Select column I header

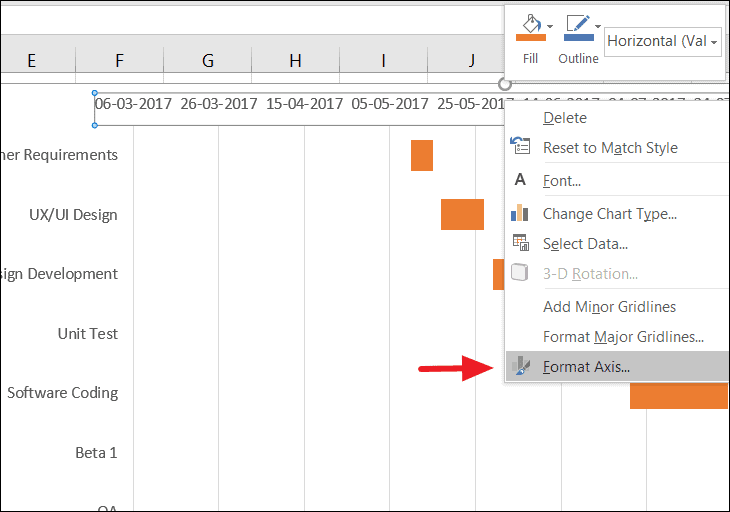tap(383, 61)
